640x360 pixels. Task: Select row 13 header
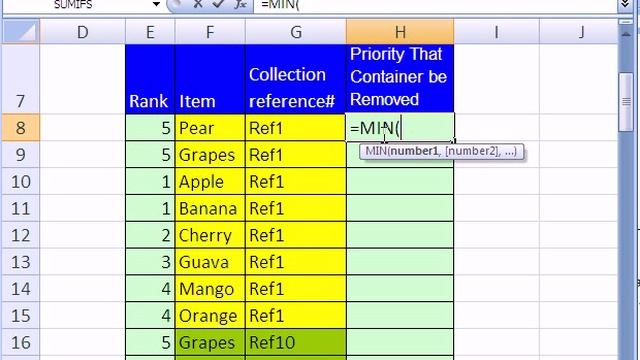coord(21,262)
